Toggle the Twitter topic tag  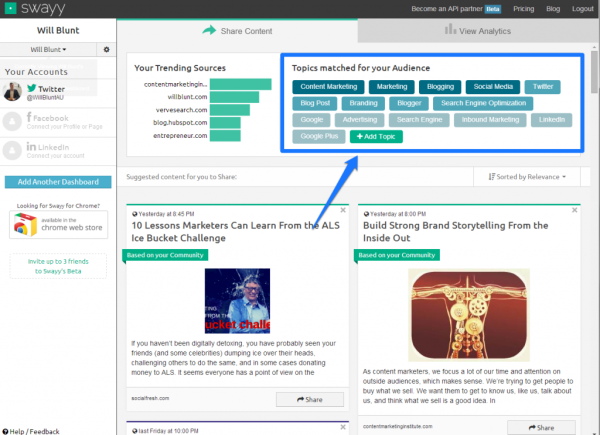click(543, 87)
